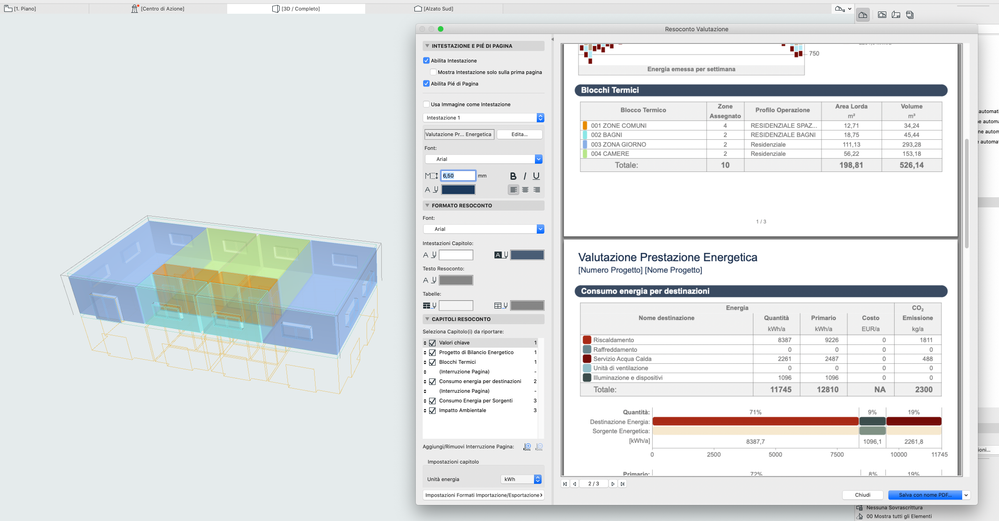
Task: Open Unità energia kWh dropdown
Action: (x=521, y=480)
